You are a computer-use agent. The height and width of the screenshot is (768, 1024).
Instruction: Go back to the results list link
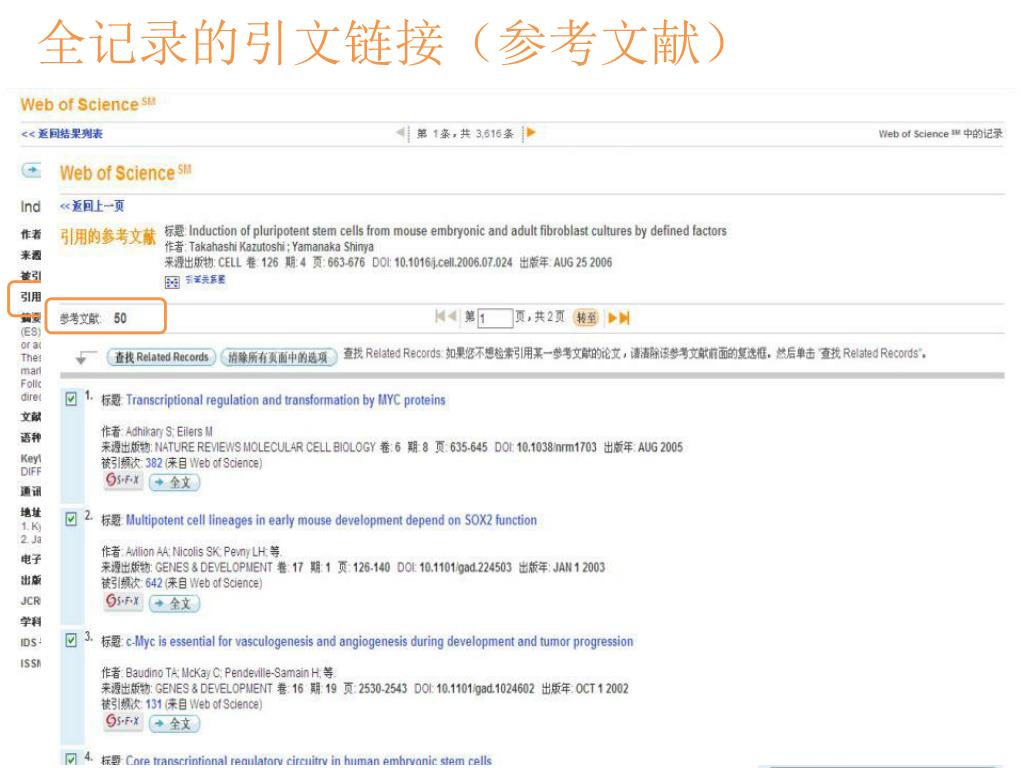click(x=62, y=134)
